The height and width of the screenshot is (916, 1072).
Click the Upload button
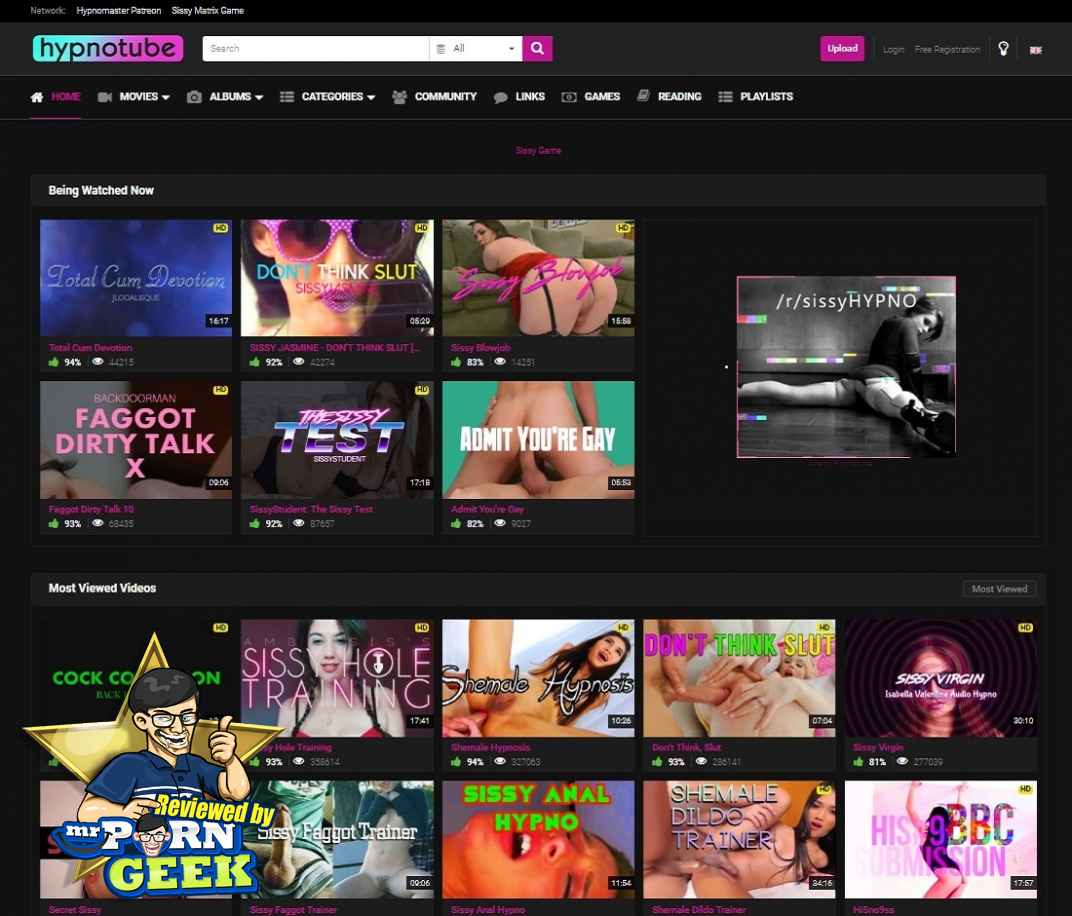pyautogui.click(x=842, y=49)
